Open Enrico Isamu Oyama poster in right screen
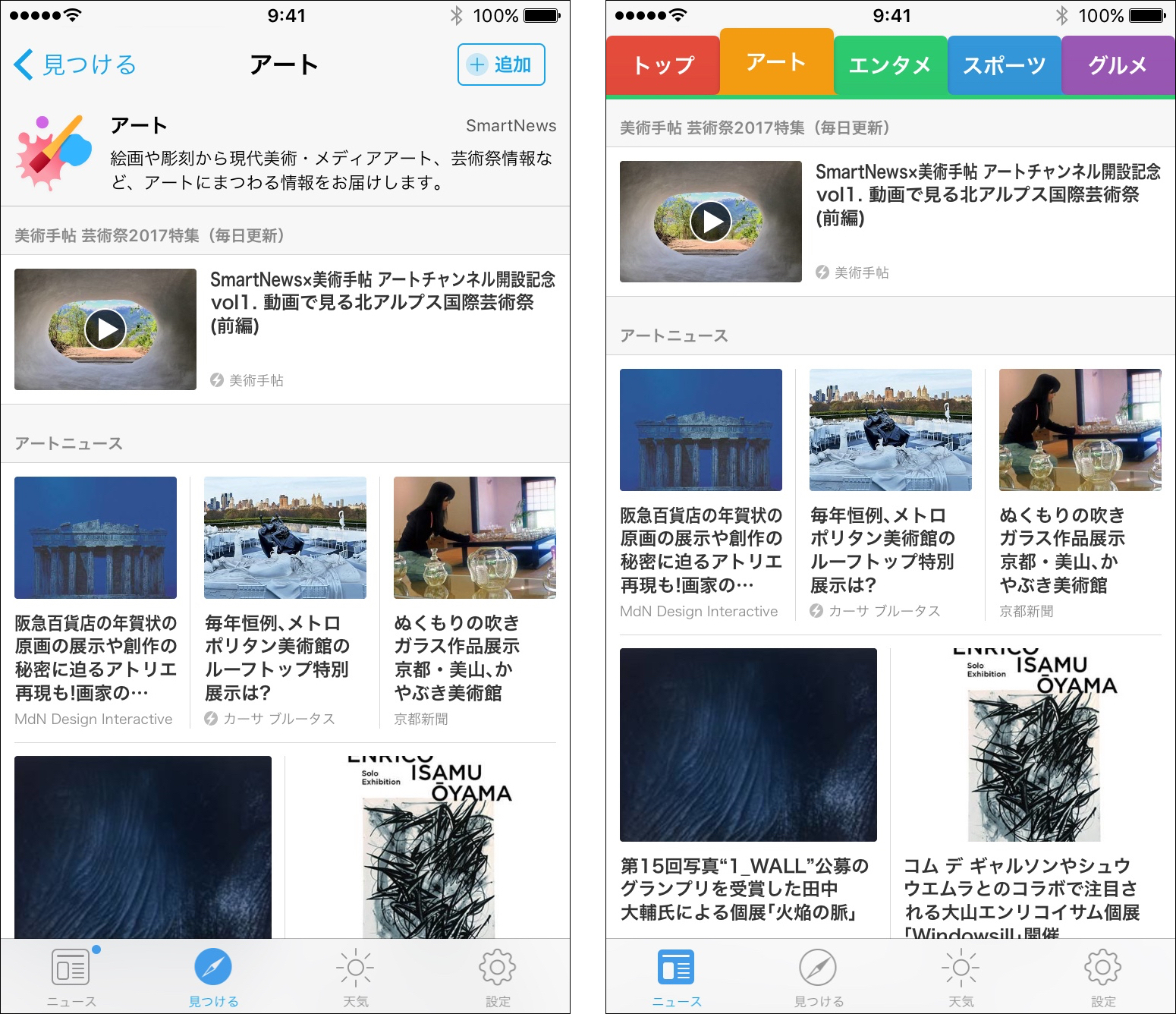 pos(1033,745)
